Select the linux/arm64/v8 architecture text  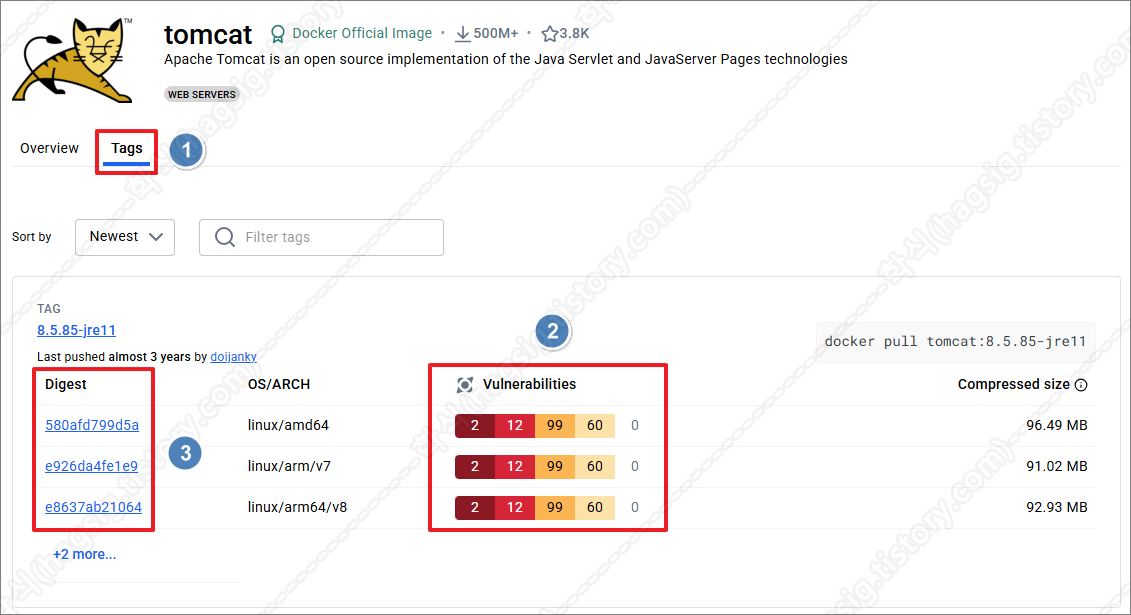point(297,508)
